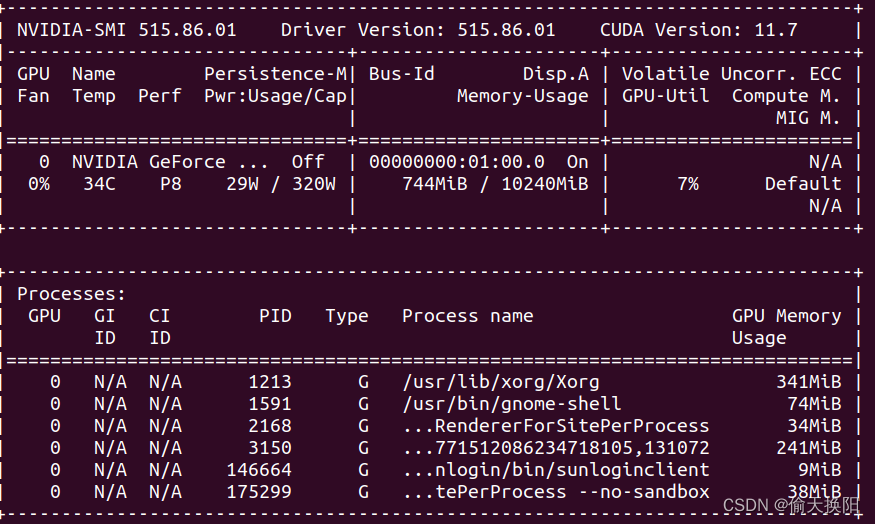Screen dimensions: 875x524
Task: Click the Type column header
Action: tap(347, 316)
